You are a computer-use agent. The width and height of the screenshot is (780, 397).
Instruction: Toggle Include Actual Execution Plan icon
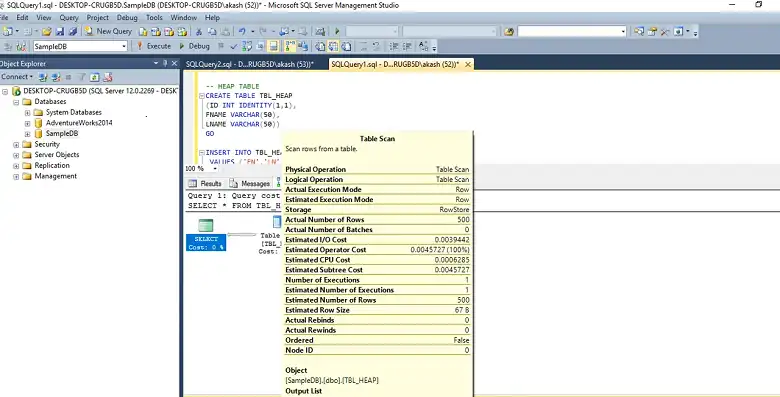click(x=290, y=46)
